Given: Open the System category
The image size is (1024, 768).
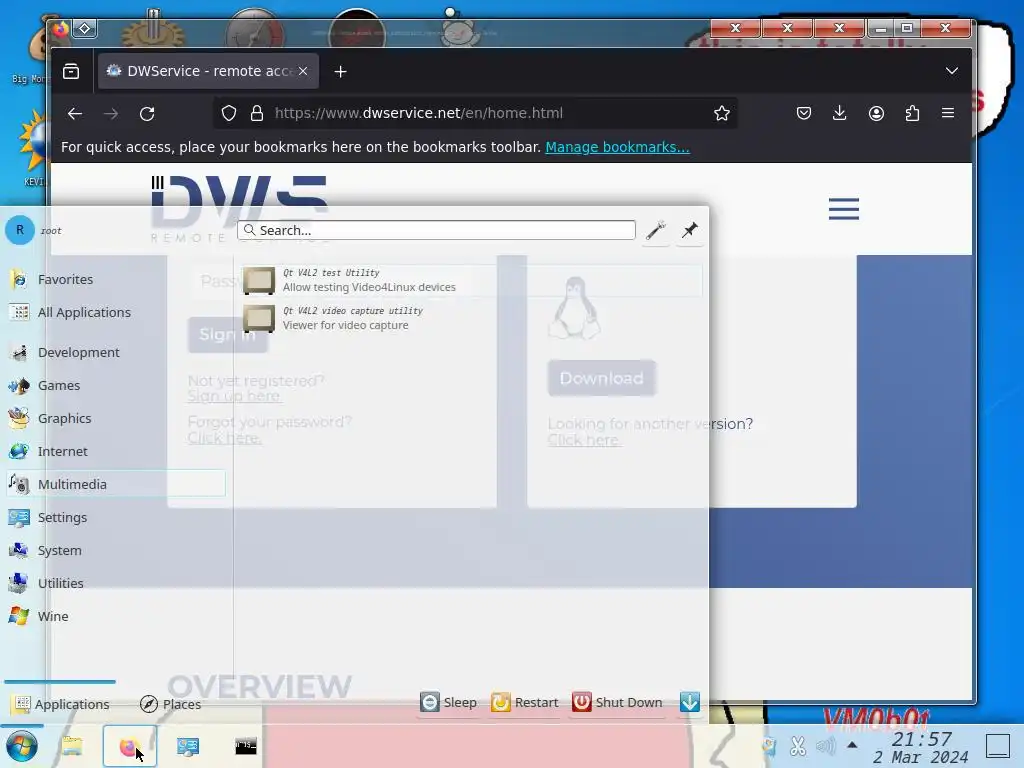Looking at the screenshot, I should click(x=115, y=550).
